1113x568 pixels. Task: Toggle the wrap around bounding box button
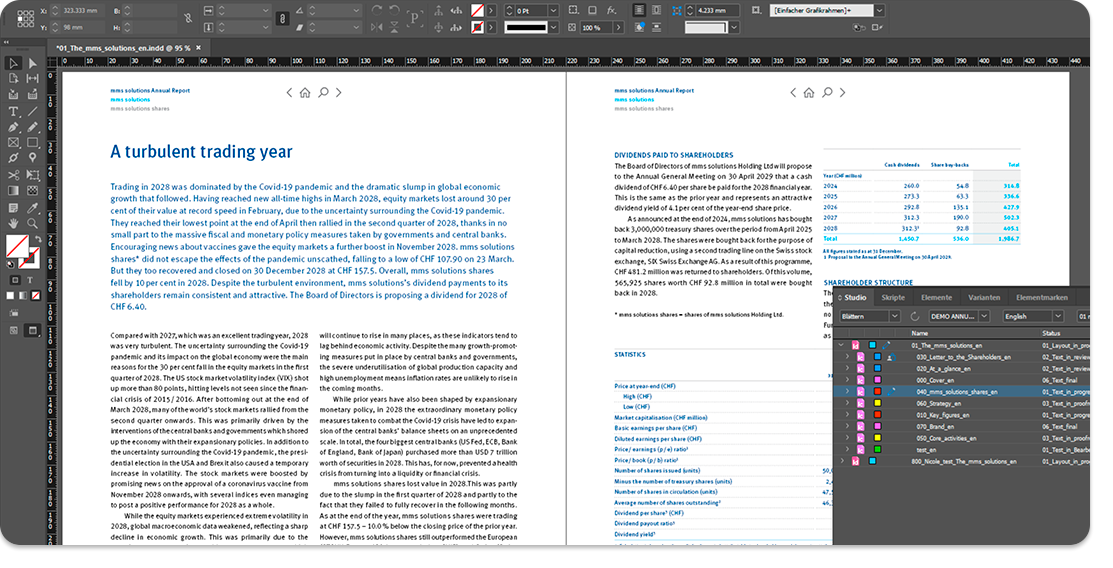tap(657, 11)
